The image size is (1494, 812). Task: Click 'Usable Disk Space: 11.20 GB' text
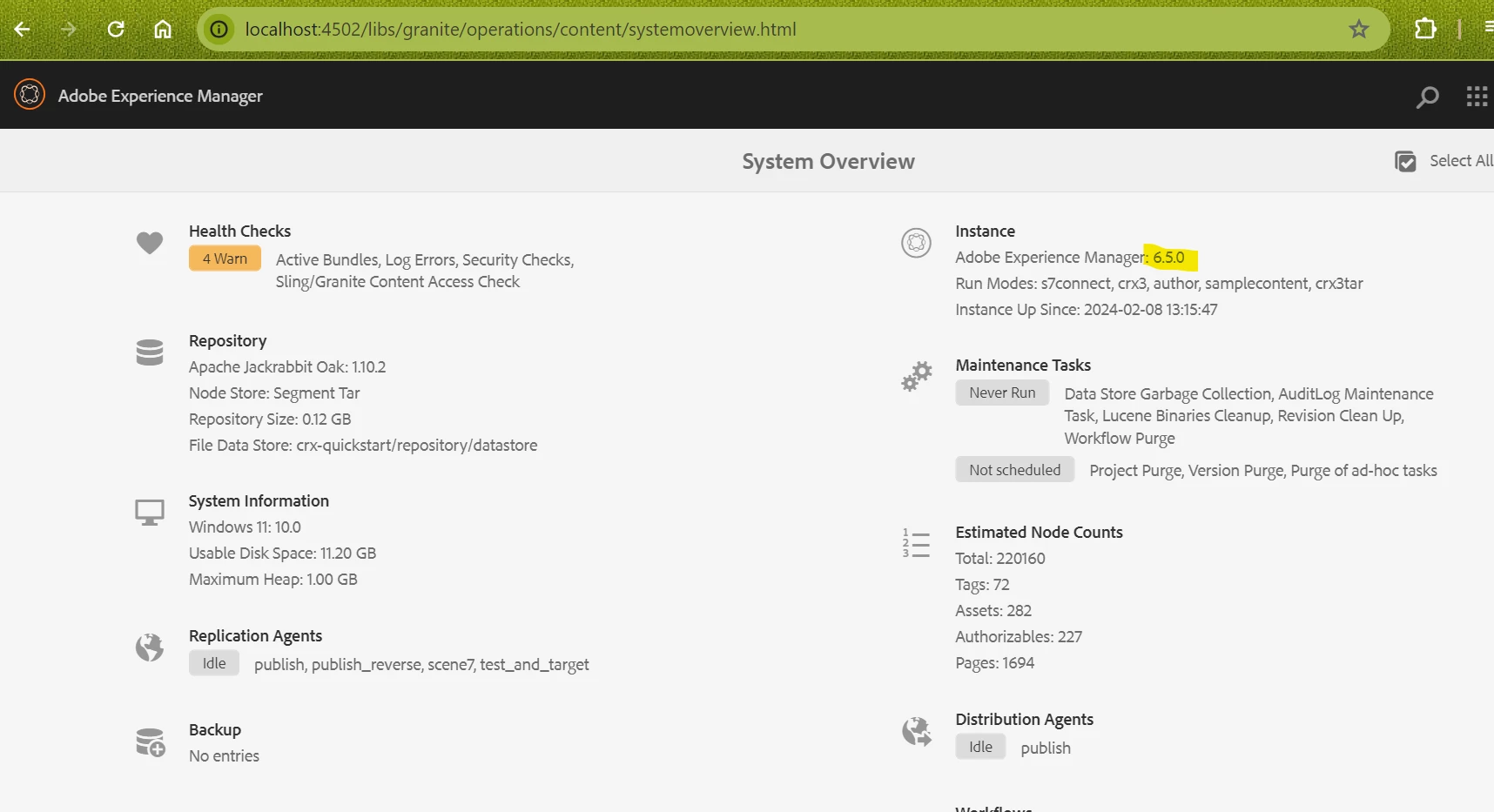282,554
